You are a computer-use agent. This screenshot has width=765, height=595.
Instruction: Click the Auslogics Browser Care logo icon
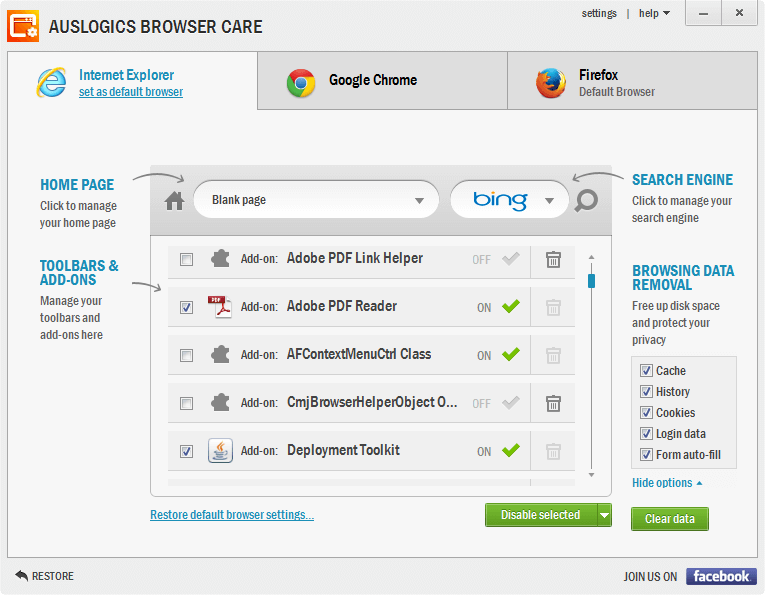23,26
